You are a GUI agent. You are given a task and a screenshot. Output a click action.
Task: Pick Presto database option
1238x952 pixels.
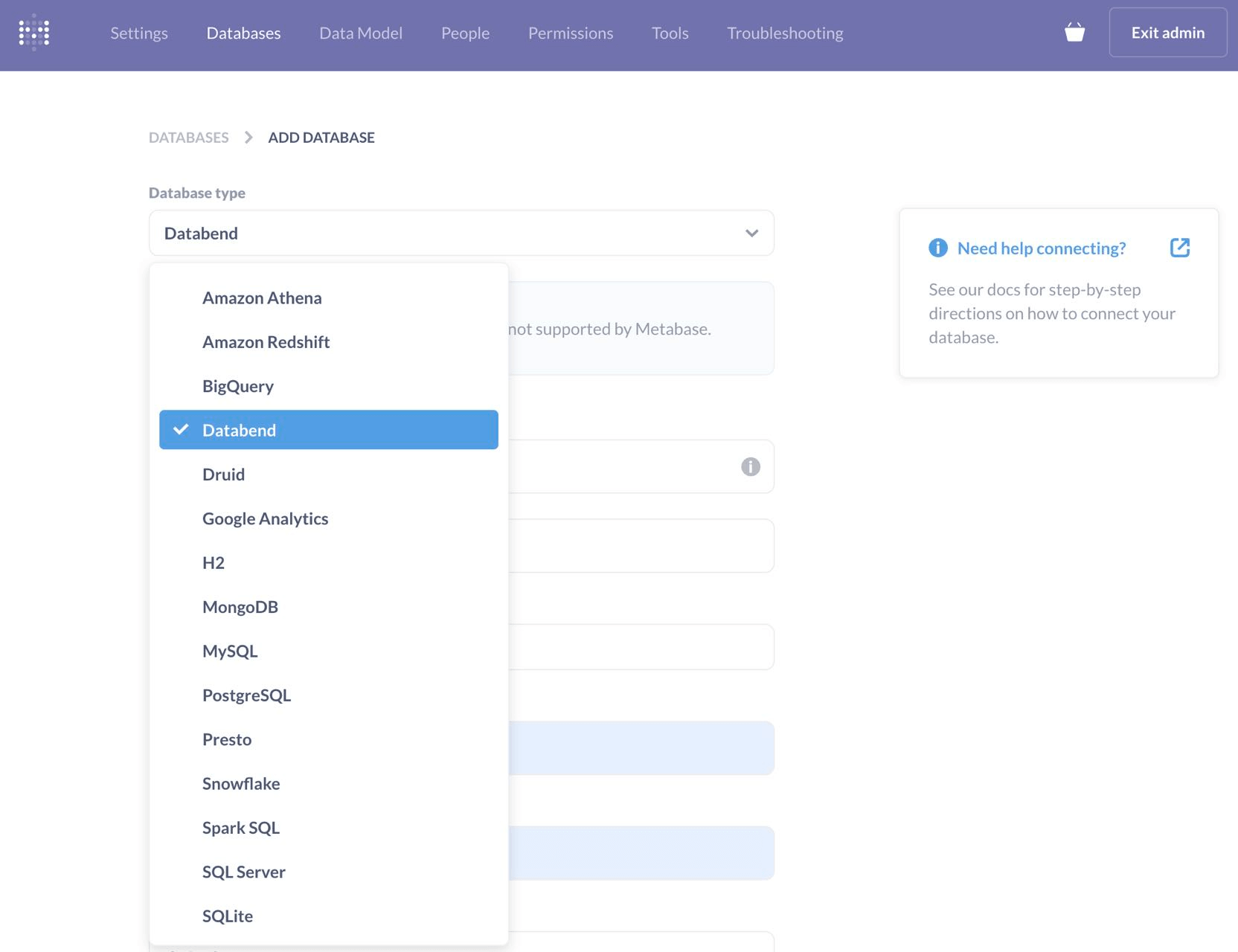pyautogui.click(x=329, y=739)
